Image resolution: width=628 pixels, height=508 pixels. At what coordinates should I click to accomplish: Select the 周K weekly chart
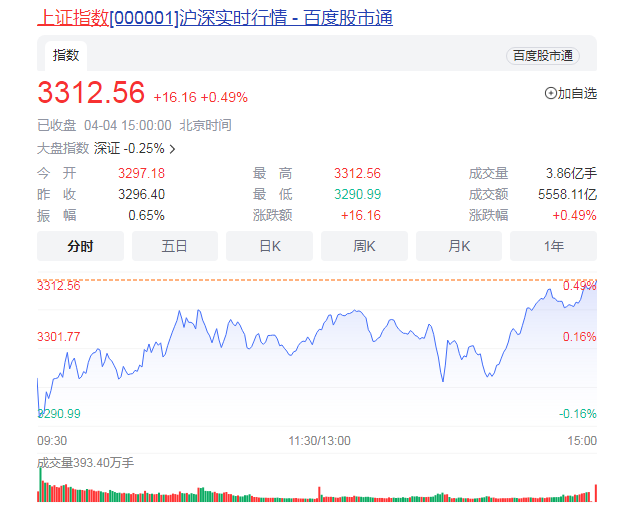[364, 246]
